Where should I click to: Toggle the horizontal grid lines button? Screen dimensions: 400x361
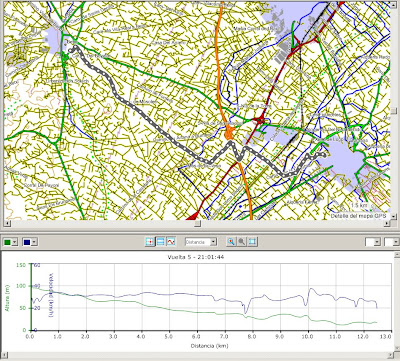click(x=160, y=242)
